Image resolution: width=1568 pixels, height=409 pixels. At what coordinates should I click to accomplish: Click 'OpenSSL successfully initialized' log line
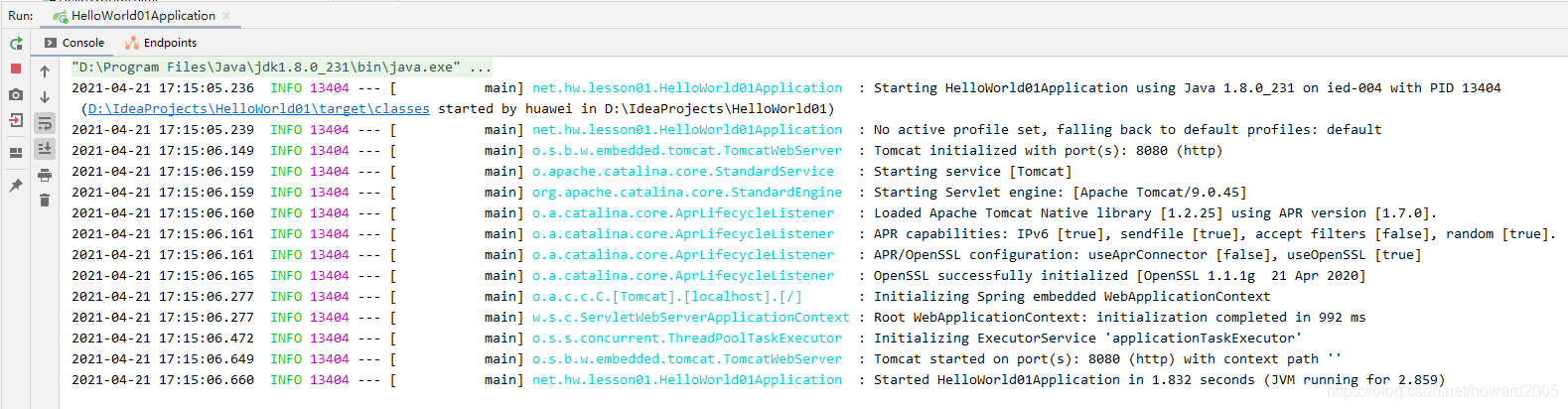1119,276
